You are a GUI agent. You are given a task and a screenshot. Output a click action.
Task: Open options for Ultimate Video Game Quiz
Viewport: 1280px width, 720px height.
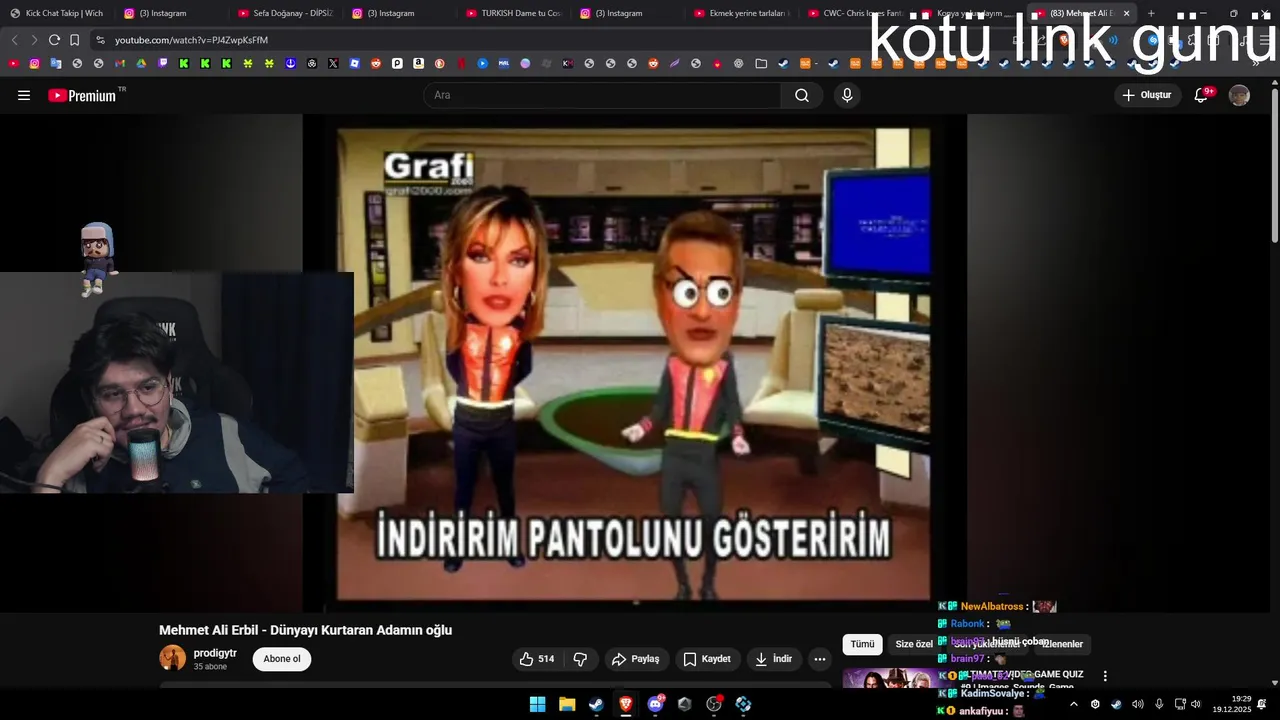tap(1105, 676)
